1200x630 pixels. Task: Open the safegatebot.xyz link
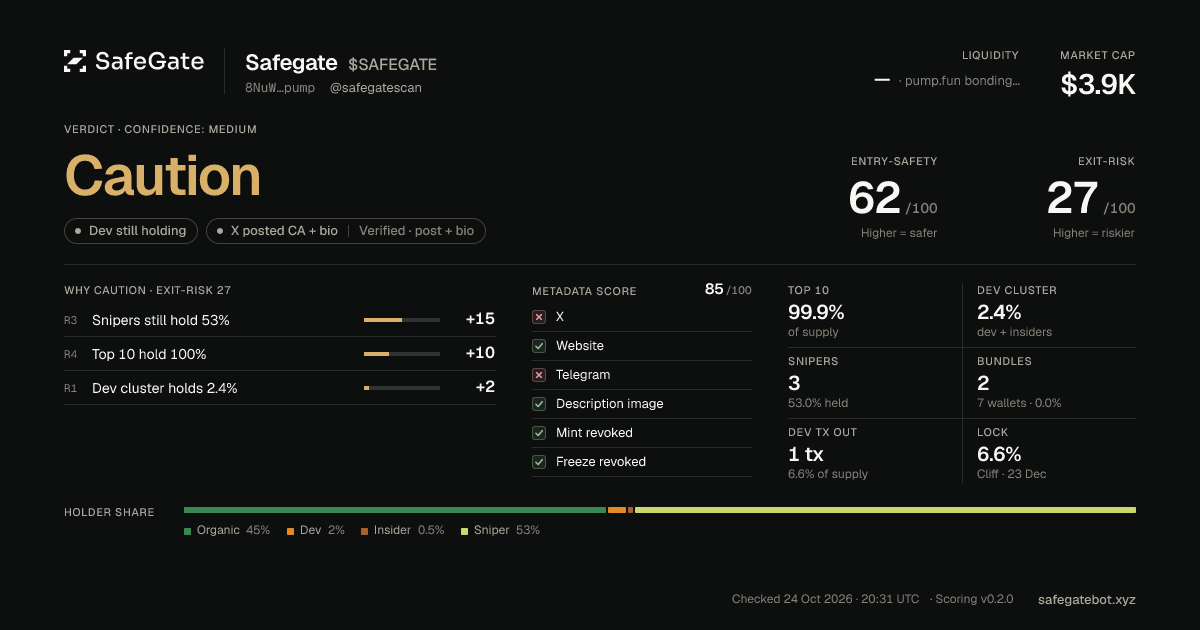click(x=1087, y=599)
